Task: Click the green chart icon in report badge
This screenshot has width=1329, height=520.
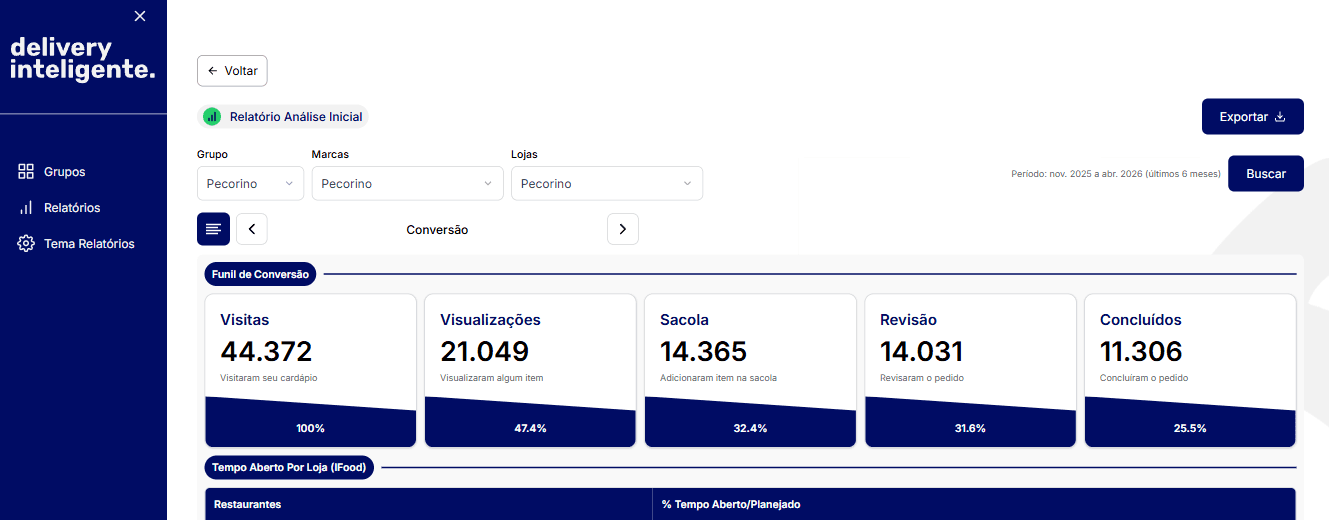Action: tap(212, 117)
